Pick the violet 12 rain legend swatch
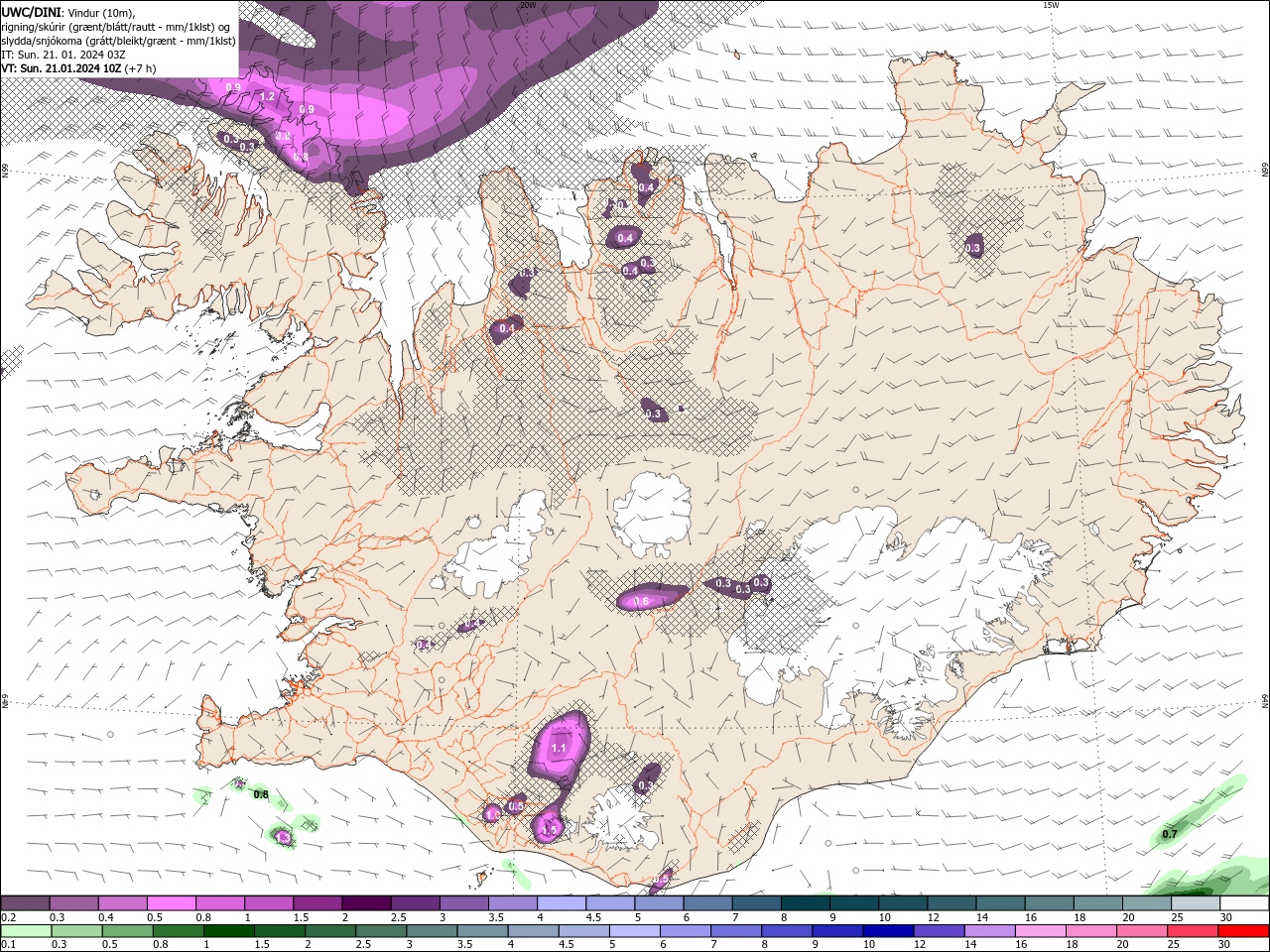1270x952 pixels. click(940, 931)
